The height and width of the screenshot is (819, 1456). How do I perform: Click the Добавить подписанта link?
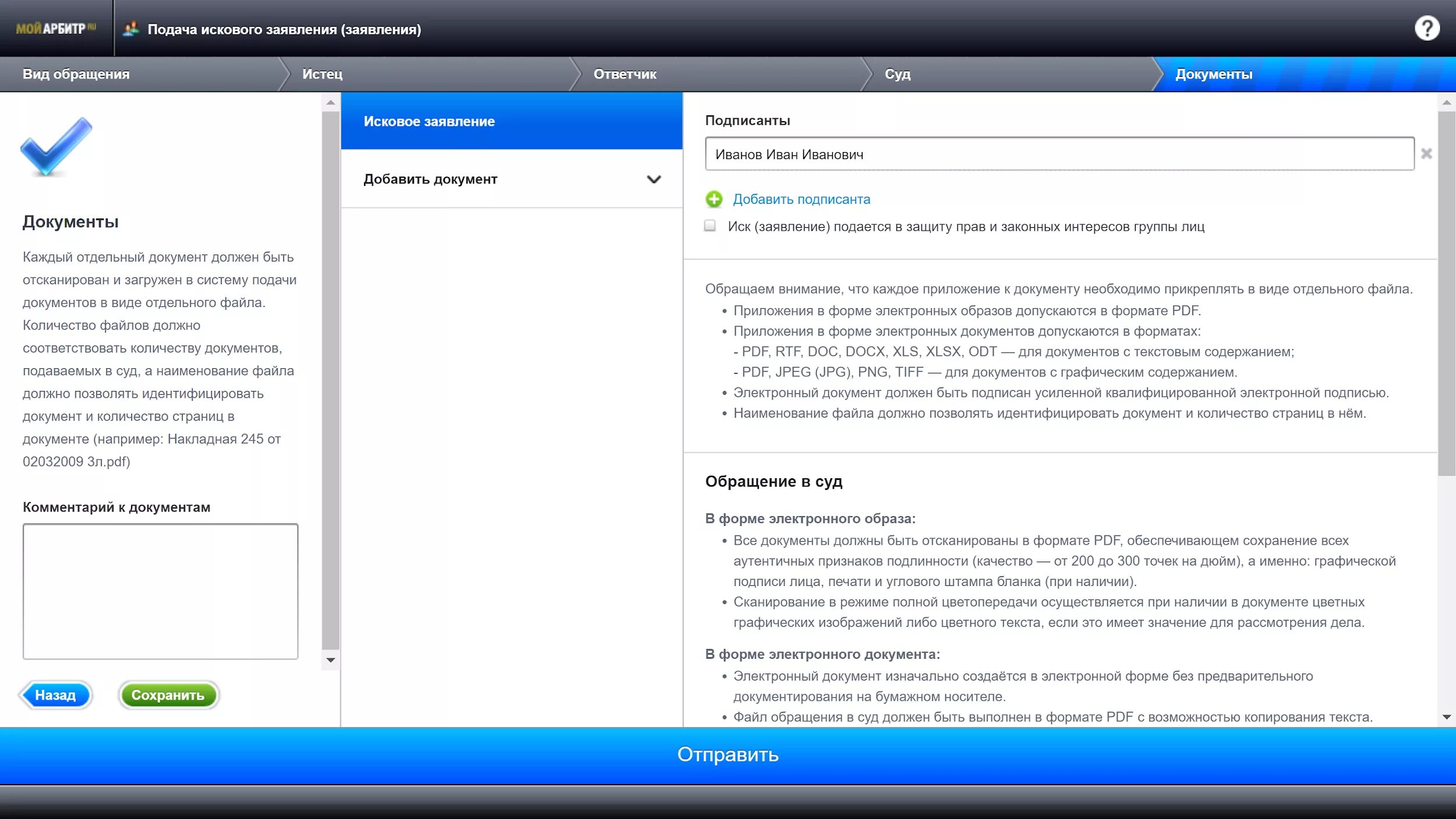[801, 199]
